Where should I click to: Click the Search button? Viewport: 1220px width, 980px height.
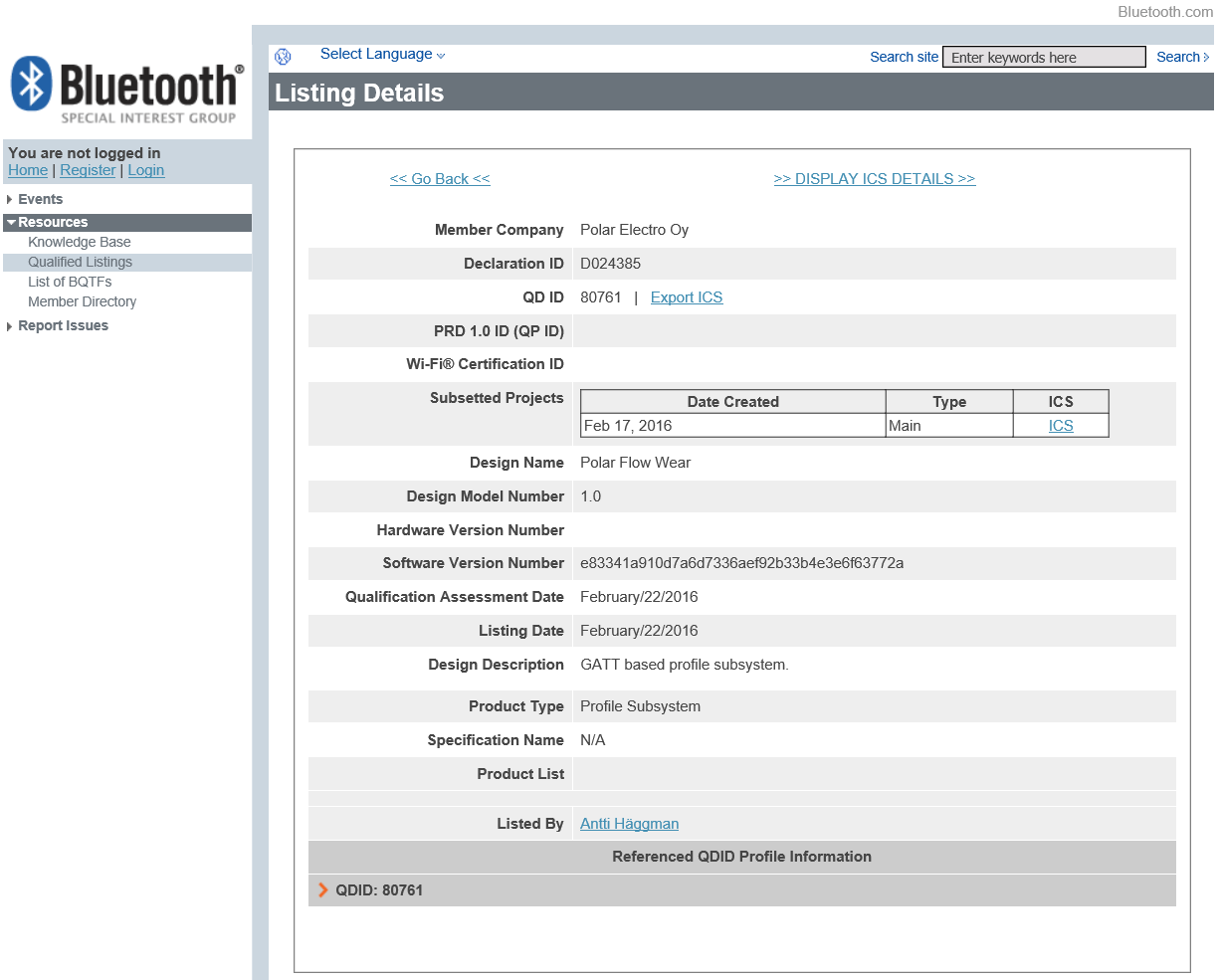pos(1182,58)
